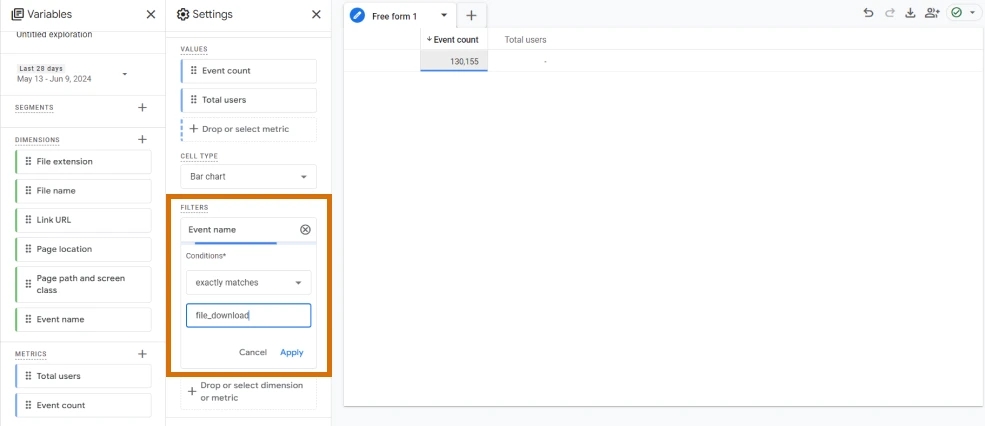Add a new metric with plus icon
This screenshot has width=985, height=426.
click(142, 354)
